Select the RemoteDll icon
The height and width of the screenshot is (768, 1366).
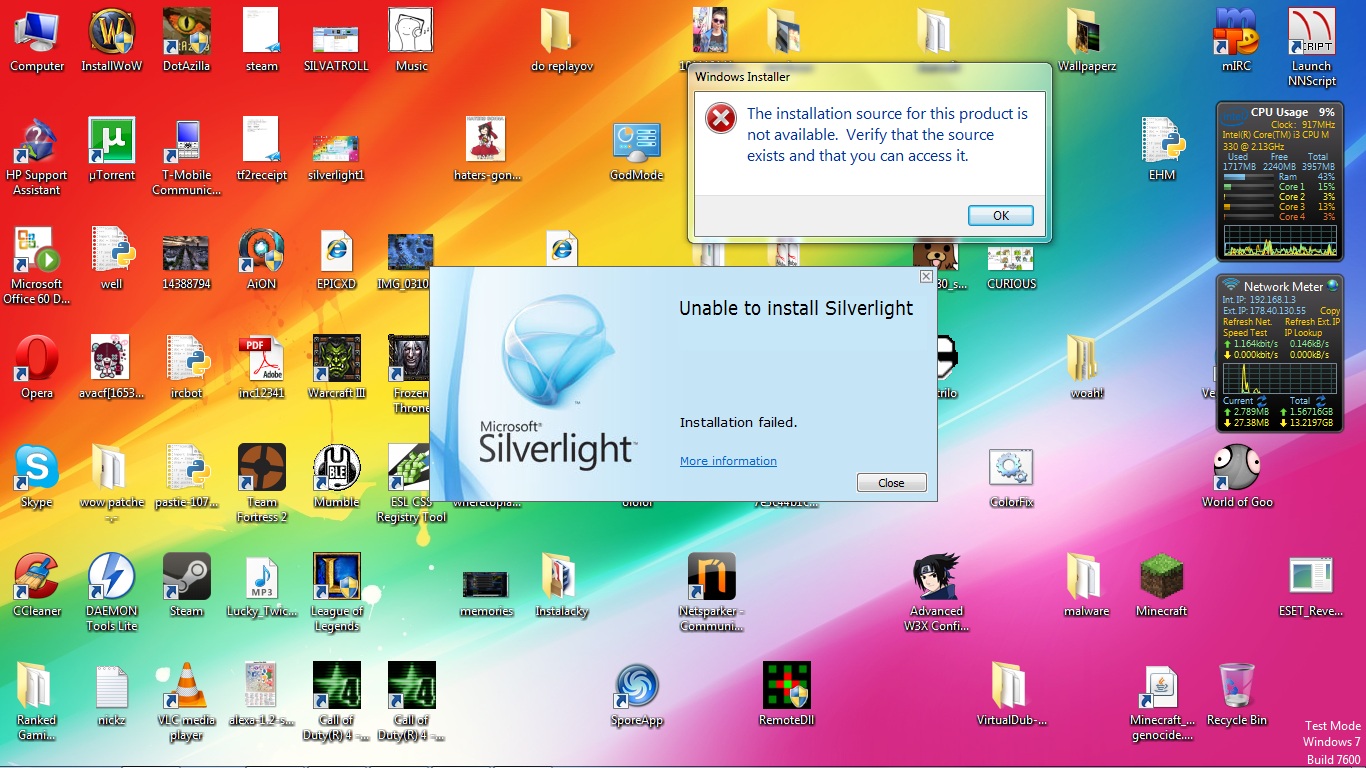(786, 694)
